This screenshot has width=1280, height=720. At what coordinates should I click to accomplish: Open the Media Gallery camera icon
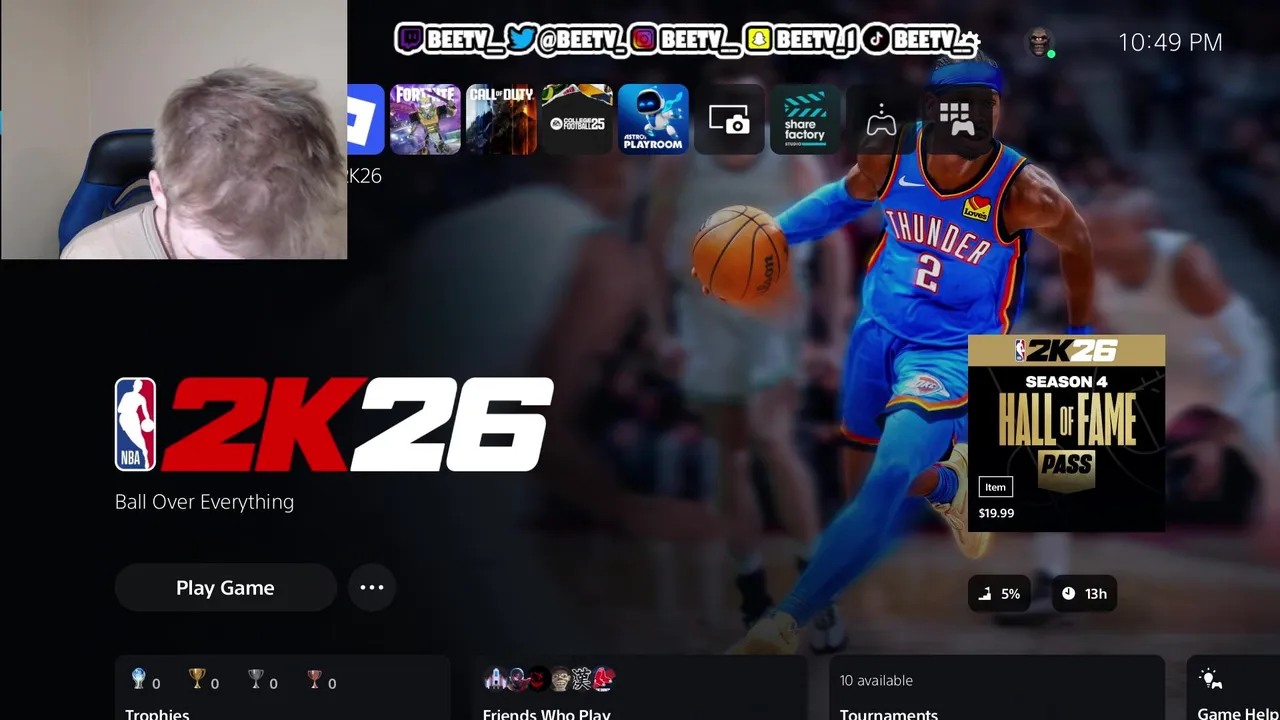click(729, 119)
